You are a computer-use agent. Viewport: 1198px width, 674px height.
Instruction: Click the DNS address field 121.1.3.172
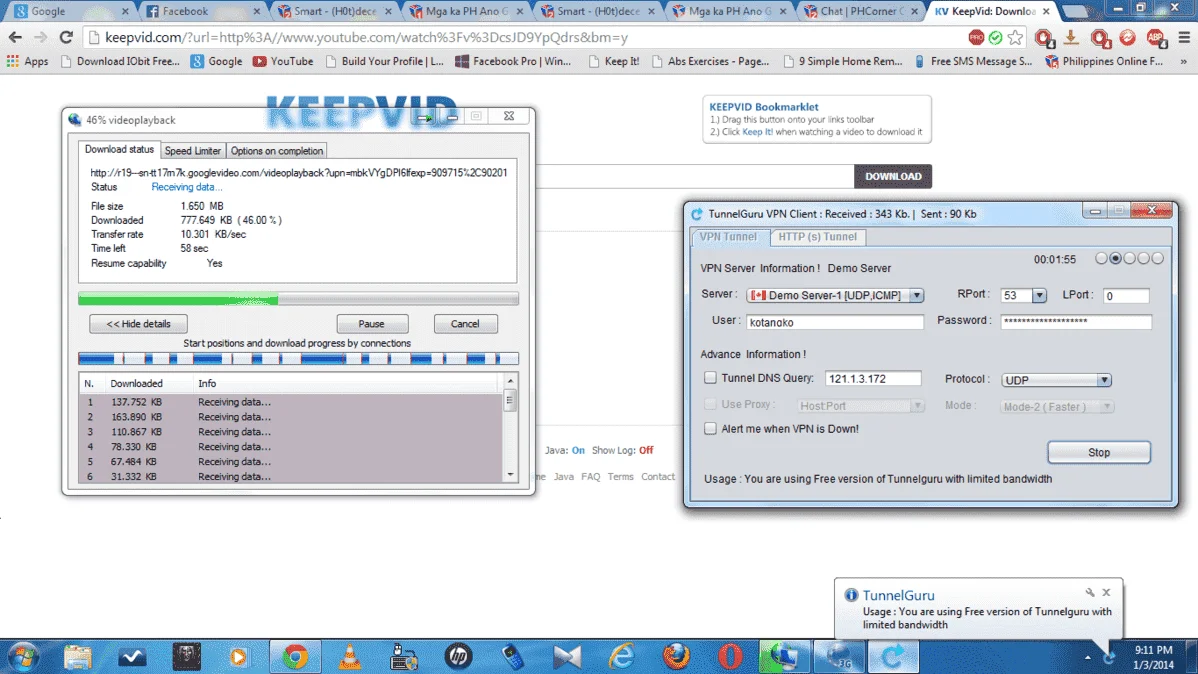(x=873, y=379)
